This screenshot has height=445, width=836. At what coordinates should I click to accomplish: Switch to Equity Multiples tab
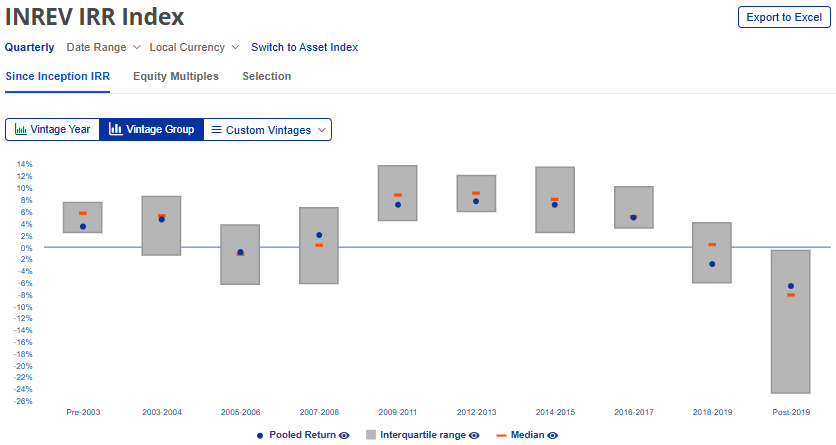click(x=176, y=76)
